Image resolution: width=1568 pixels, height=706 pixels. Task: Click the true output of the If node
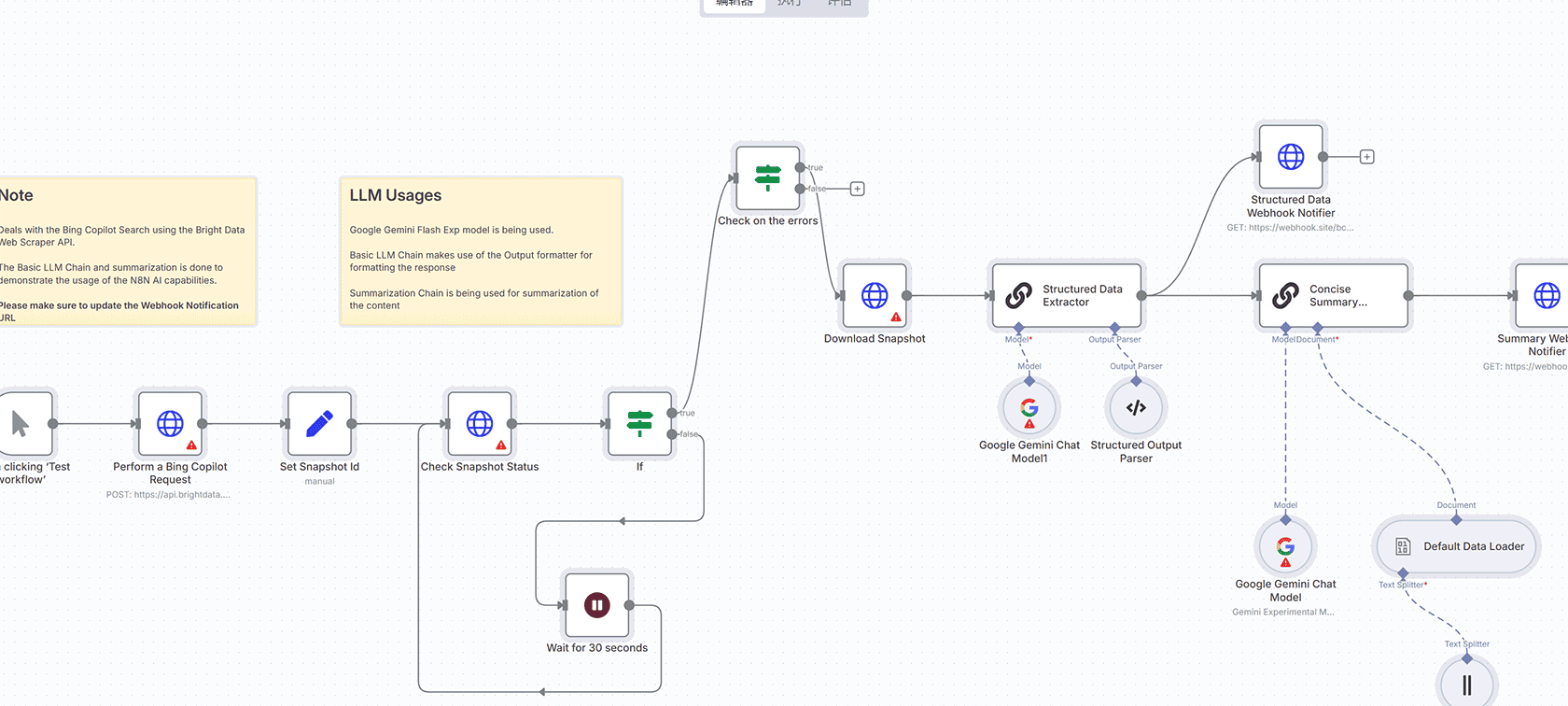672,413
